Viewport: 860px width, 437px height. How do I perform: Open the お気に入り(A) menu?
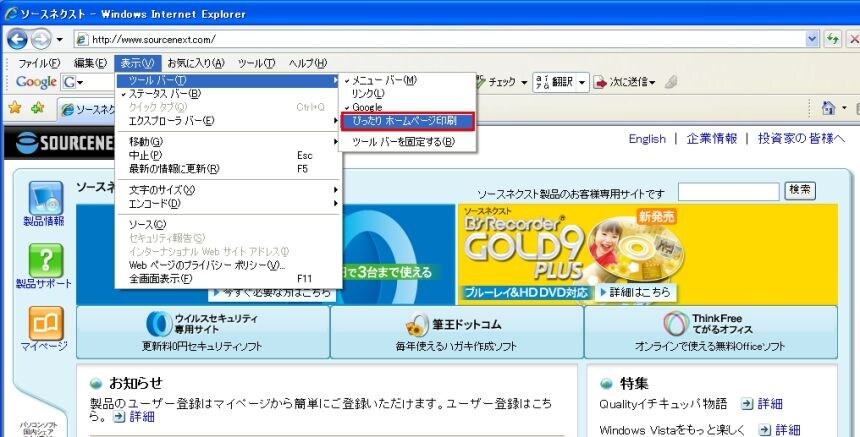pos(196,63)
